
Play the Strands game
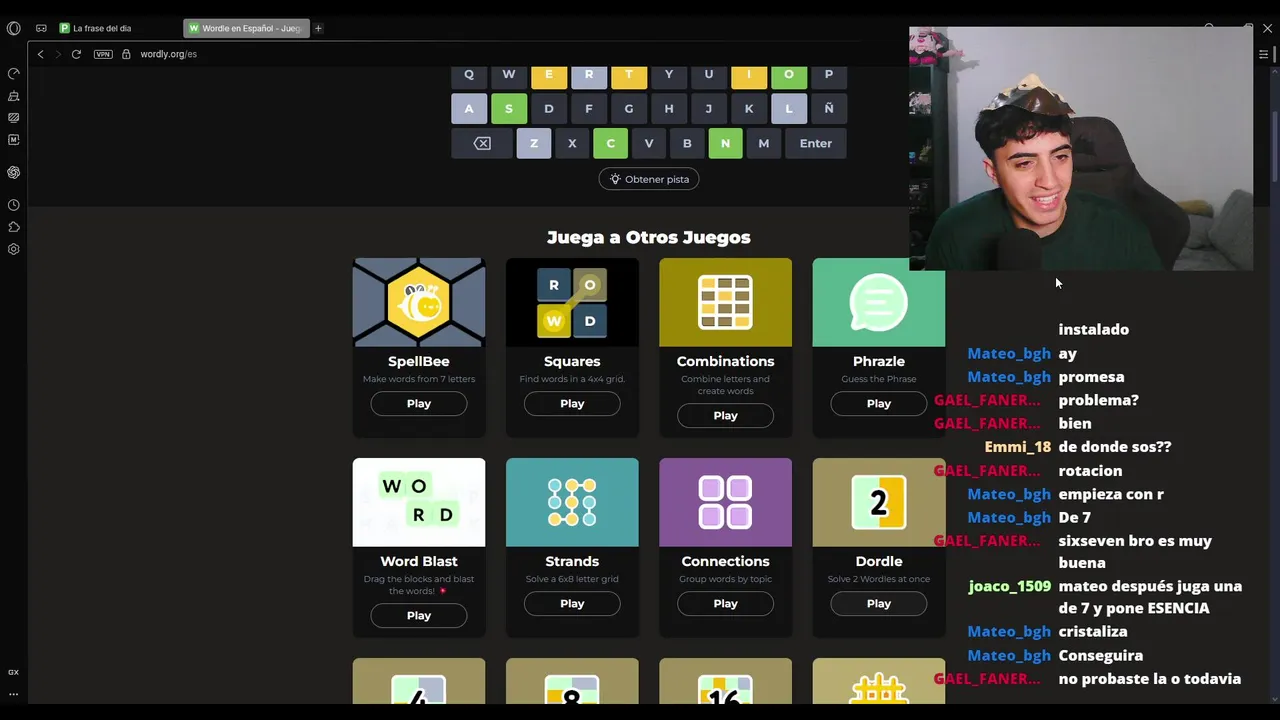[572, 604]
